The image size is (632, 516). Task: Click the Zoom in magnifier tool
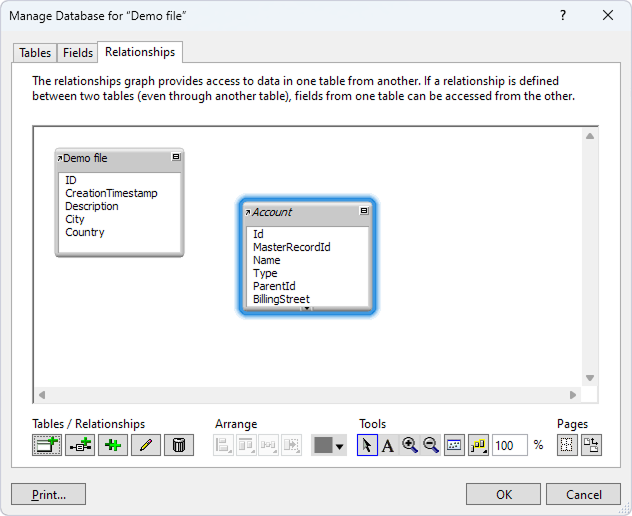point(410,445)
